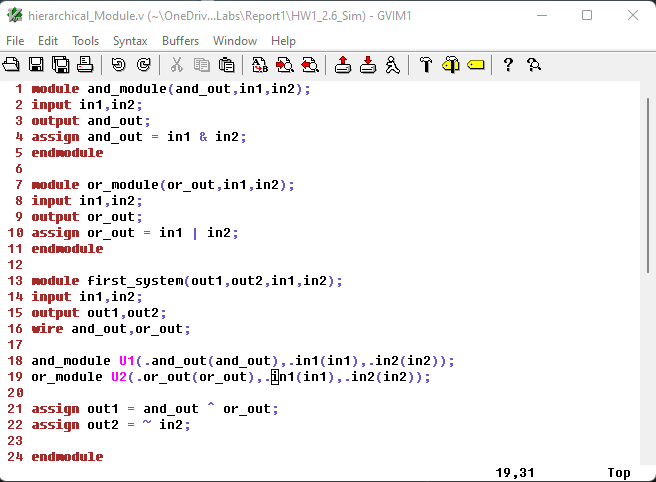Run the Make hammer tool icon
The width and height of the screenshot is (656, 482).
point(426,65)
